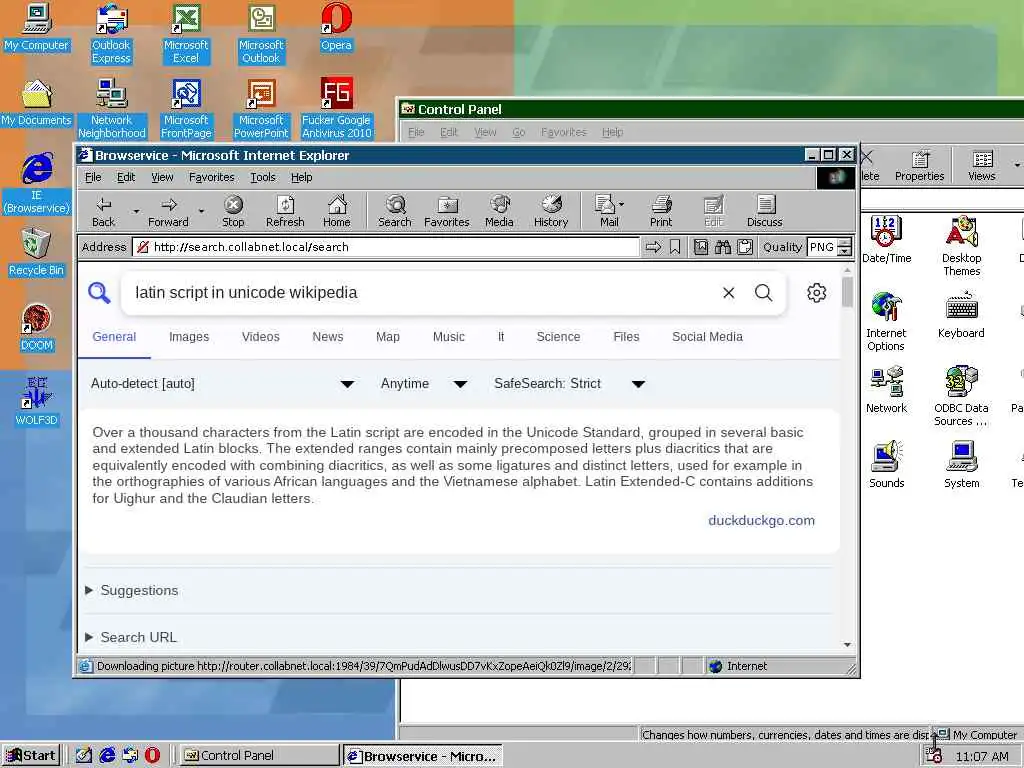Open the Mail button dropdown arrow
The height and width of the screenshot is (768, 1024).
coord(621,204)
